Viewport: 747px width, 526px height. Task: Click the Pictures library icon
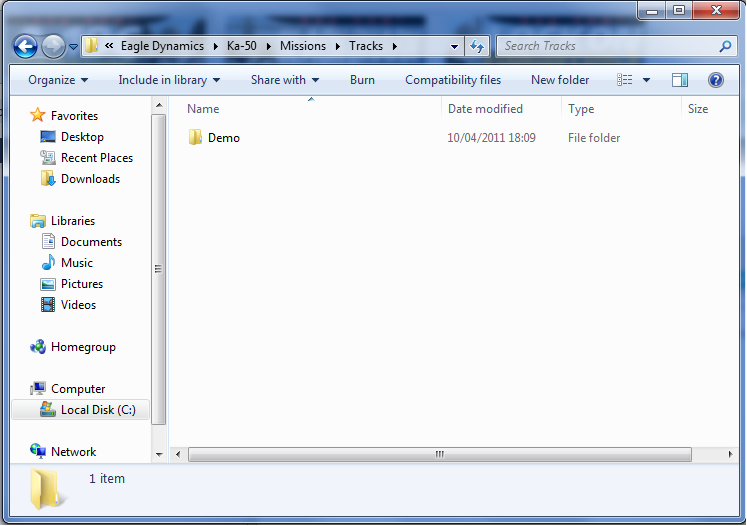pyautogui.click(x=48, y=284)
